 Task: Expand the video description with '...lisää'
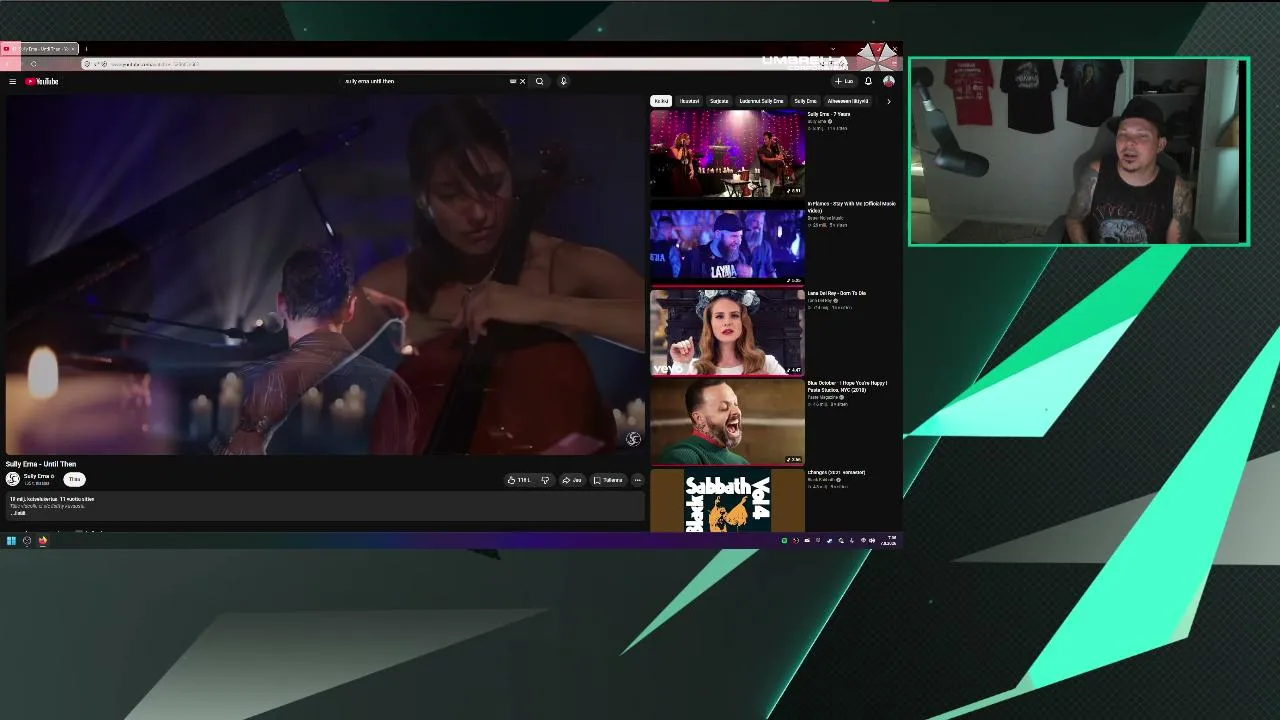pyautogui.click(x=19, y=513)
